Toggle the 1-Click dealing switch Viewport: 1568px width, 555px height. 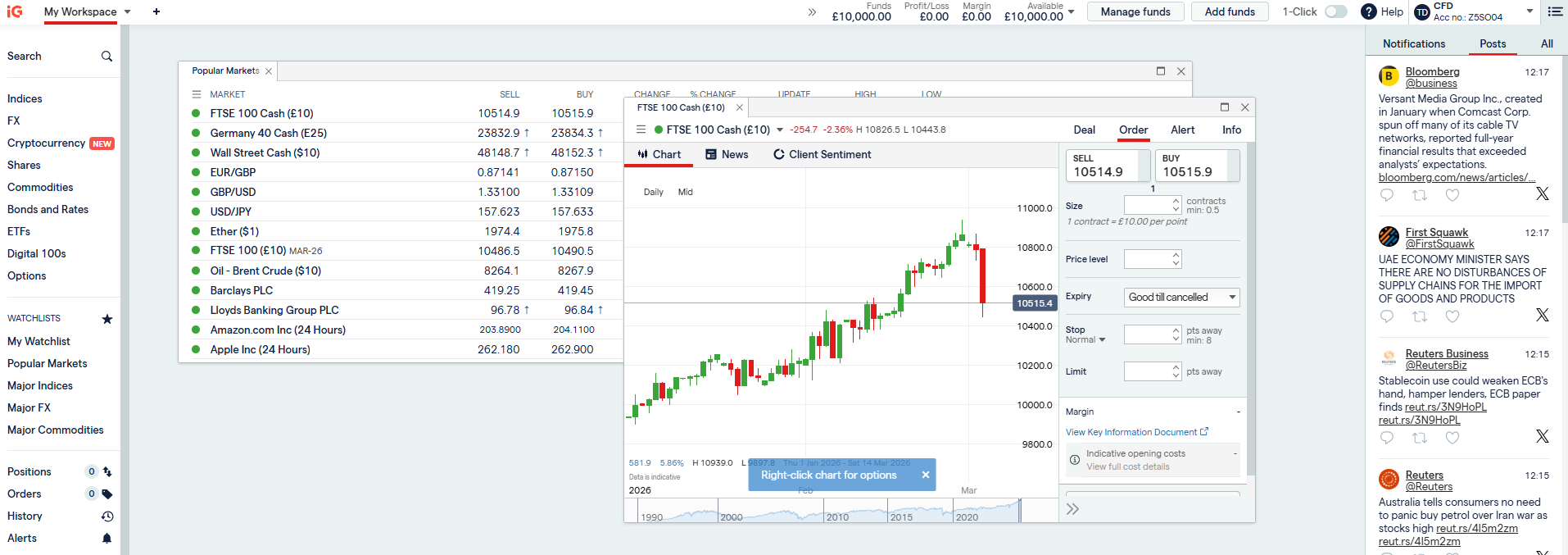click(1336, 11)
